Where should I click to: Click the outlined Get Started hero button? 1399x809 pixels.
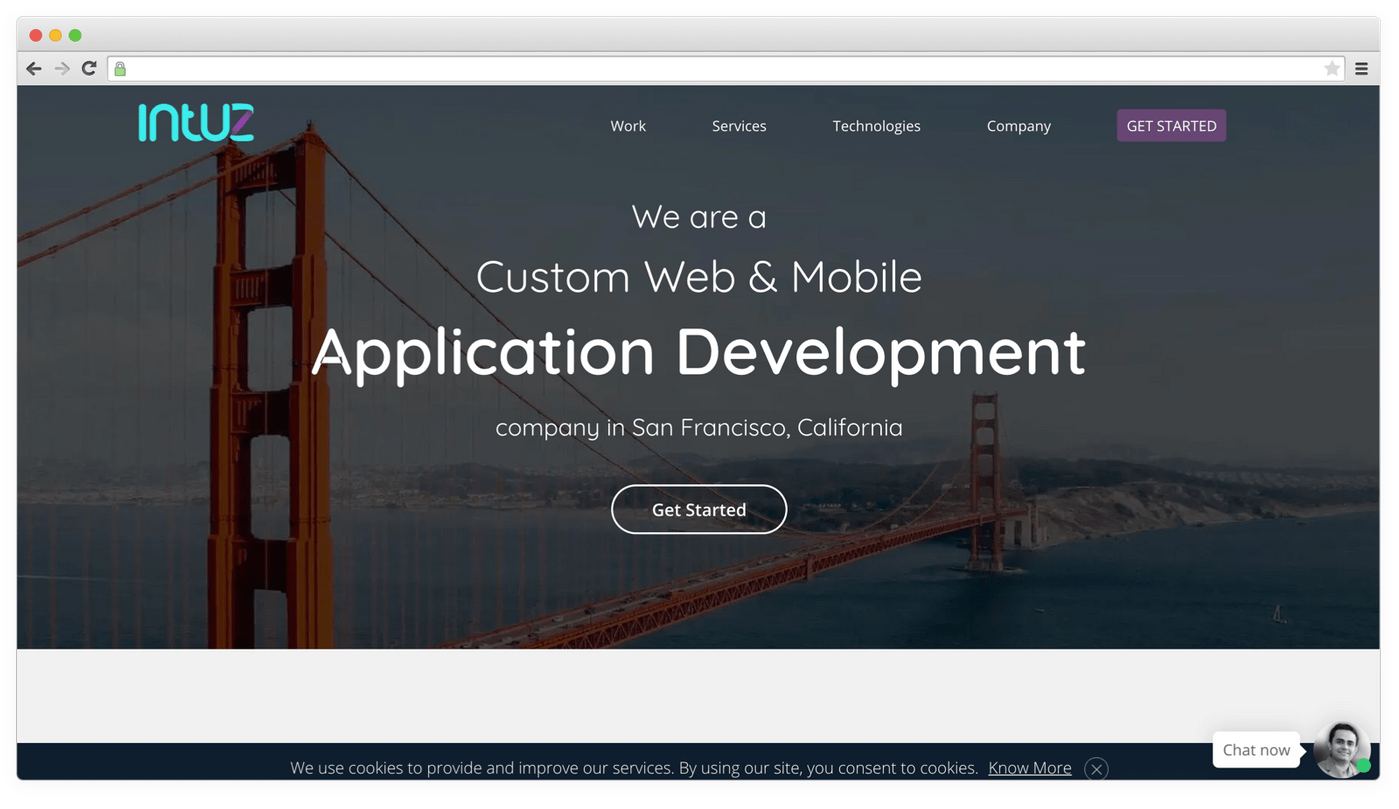click(x=699, y=510)
